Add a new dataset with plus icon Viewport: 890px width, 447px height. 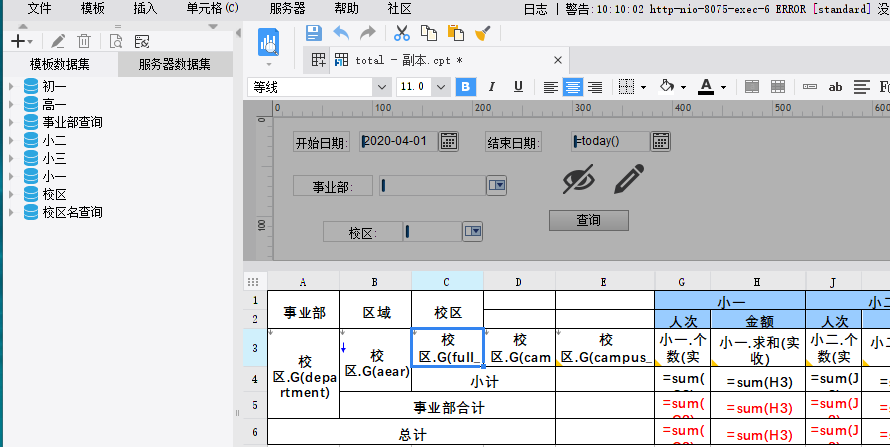pos(18,41)
